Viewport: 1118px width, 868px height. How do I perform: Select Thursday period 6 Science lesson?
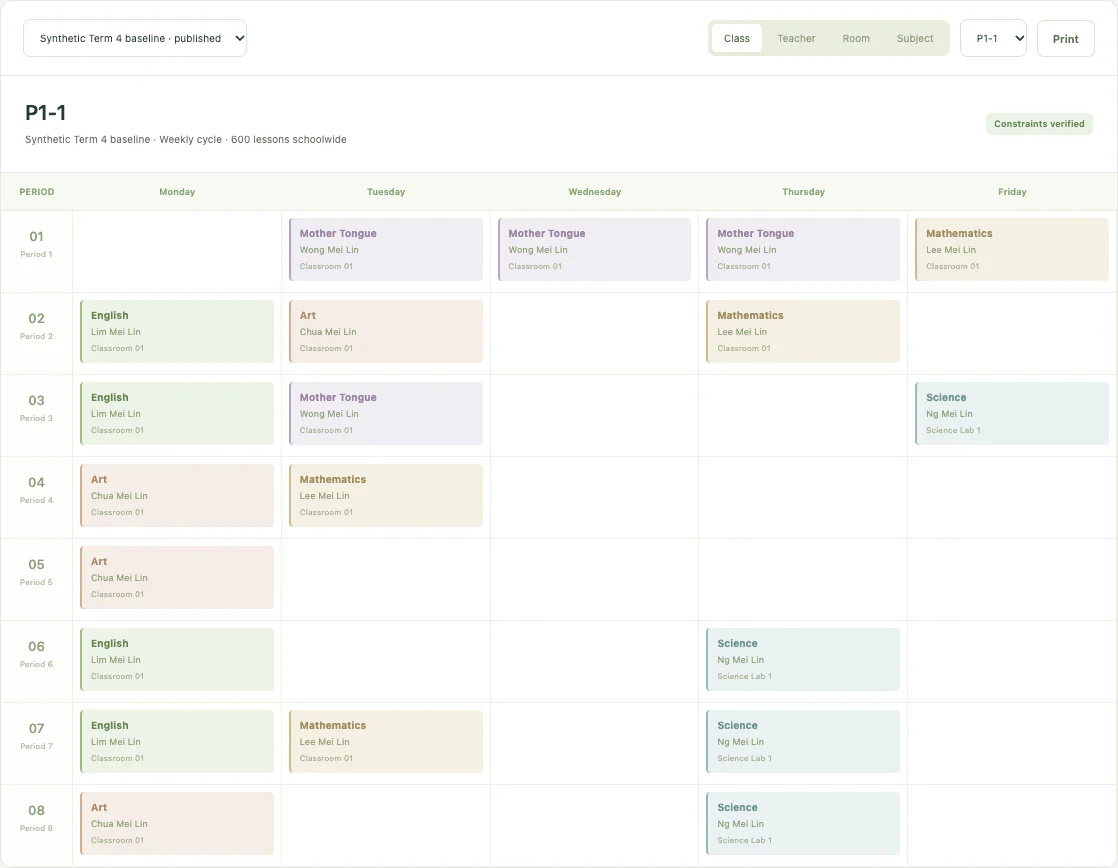[x=803, y=660]
